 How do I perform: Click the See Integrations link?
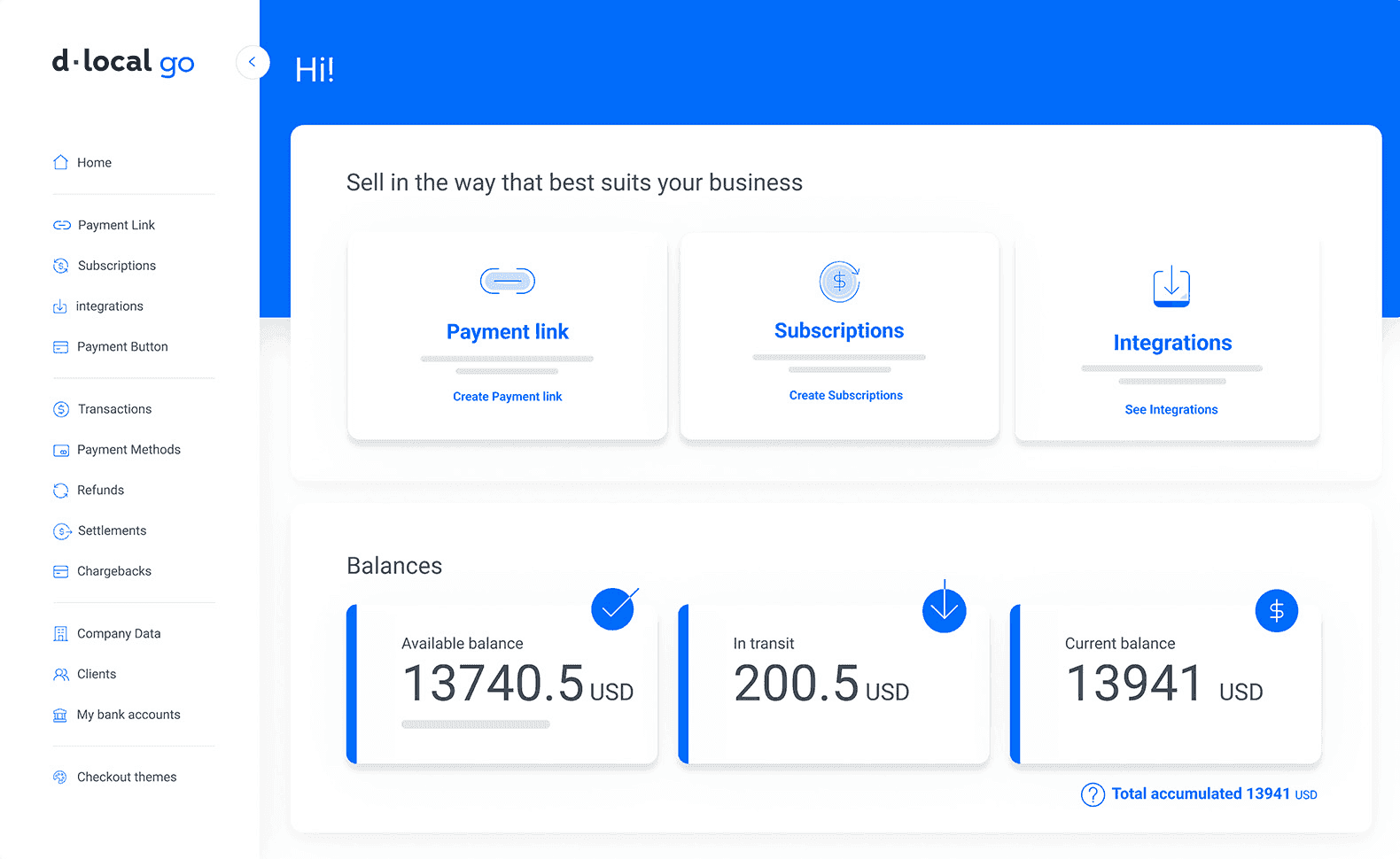pos(1171,410)
